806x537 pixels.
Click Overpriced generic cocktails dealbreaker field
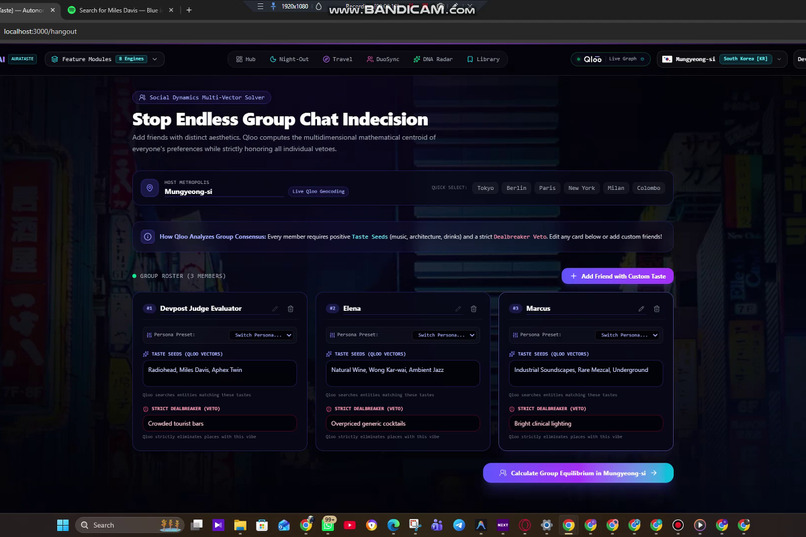coord(402,423)
